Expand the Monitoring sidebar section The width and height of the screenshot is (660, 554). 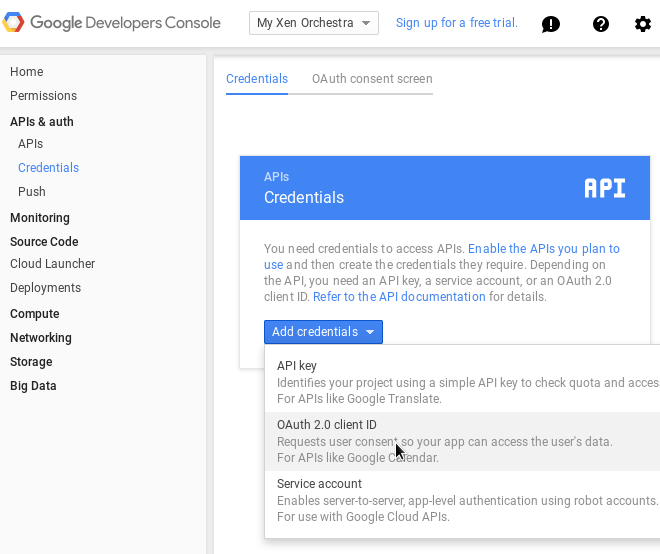[x=40, y=218]
